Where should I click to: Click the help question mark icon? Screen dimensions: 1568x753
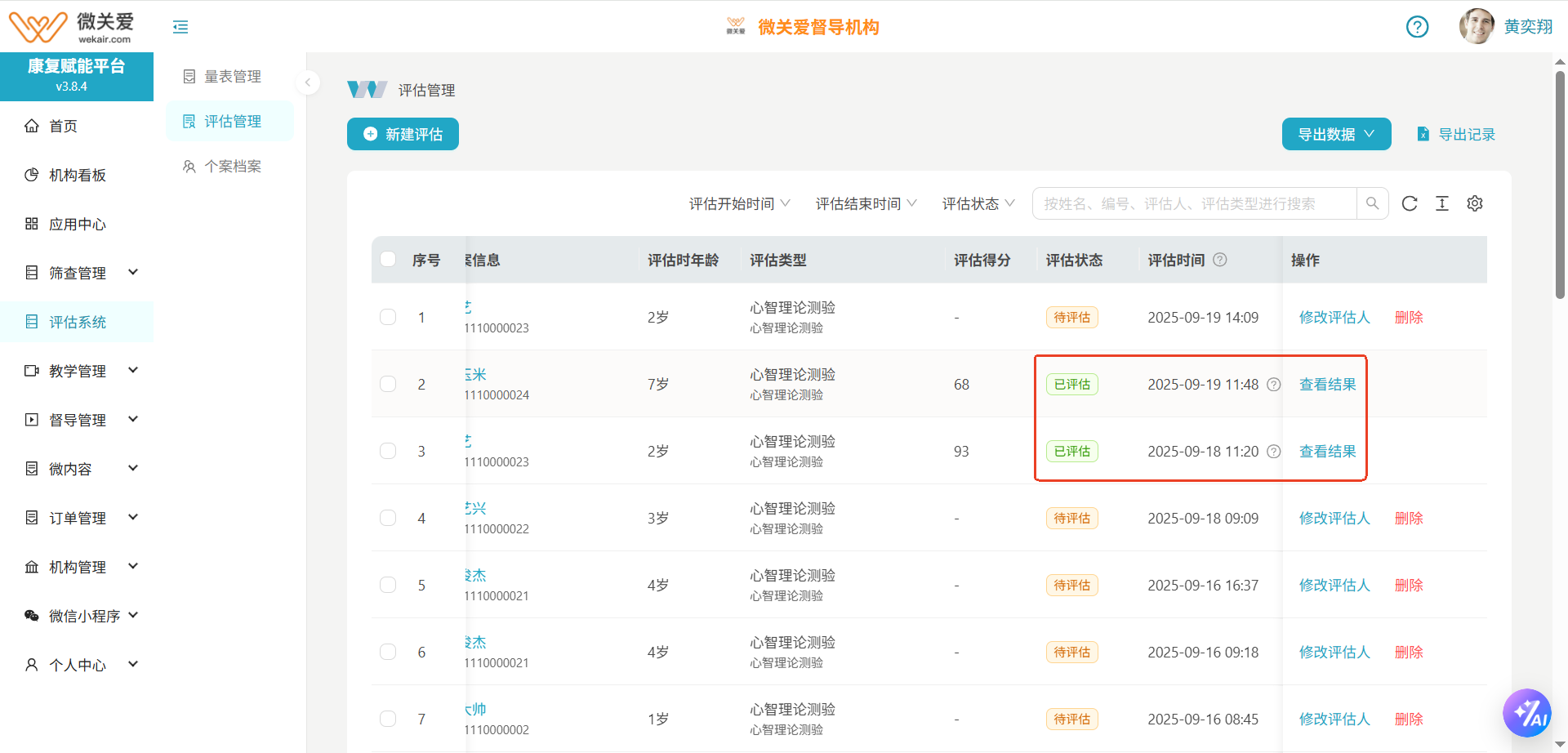pyautogui.click(x=1417, y=27)
